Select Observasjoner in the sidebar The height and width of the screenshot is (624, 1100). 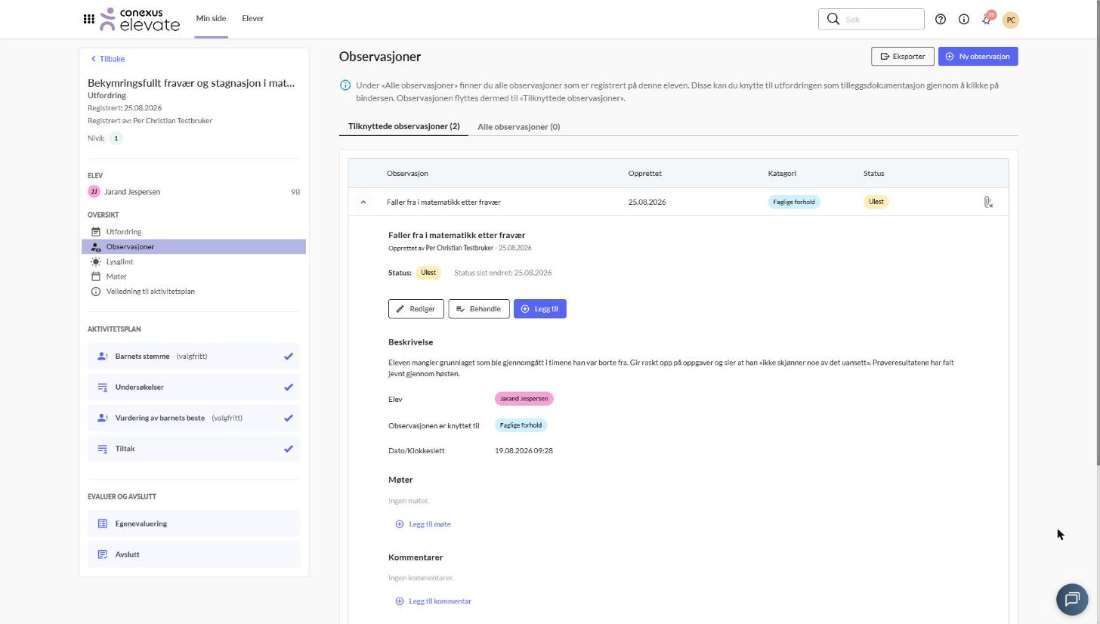[x=194, y=247]
